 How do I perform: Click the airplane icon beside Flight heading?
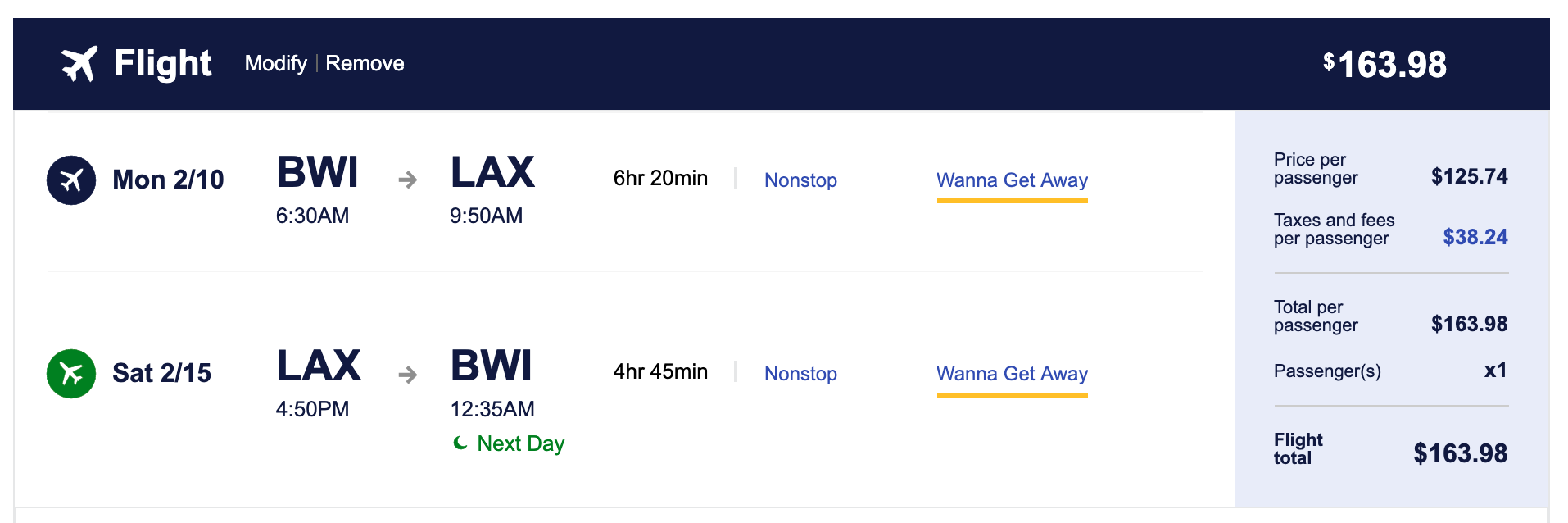click(79, 63)
